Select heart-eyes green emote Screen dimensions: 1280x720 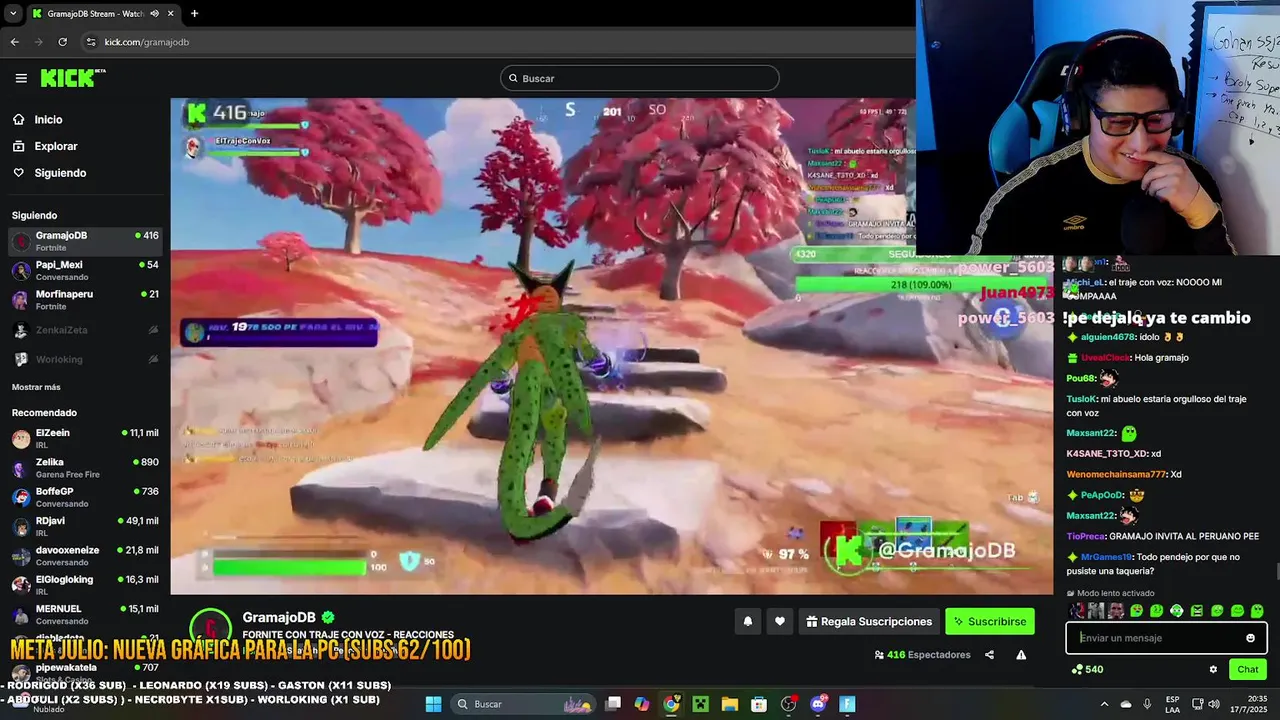pyautogui.click(x=1137, y=610)
